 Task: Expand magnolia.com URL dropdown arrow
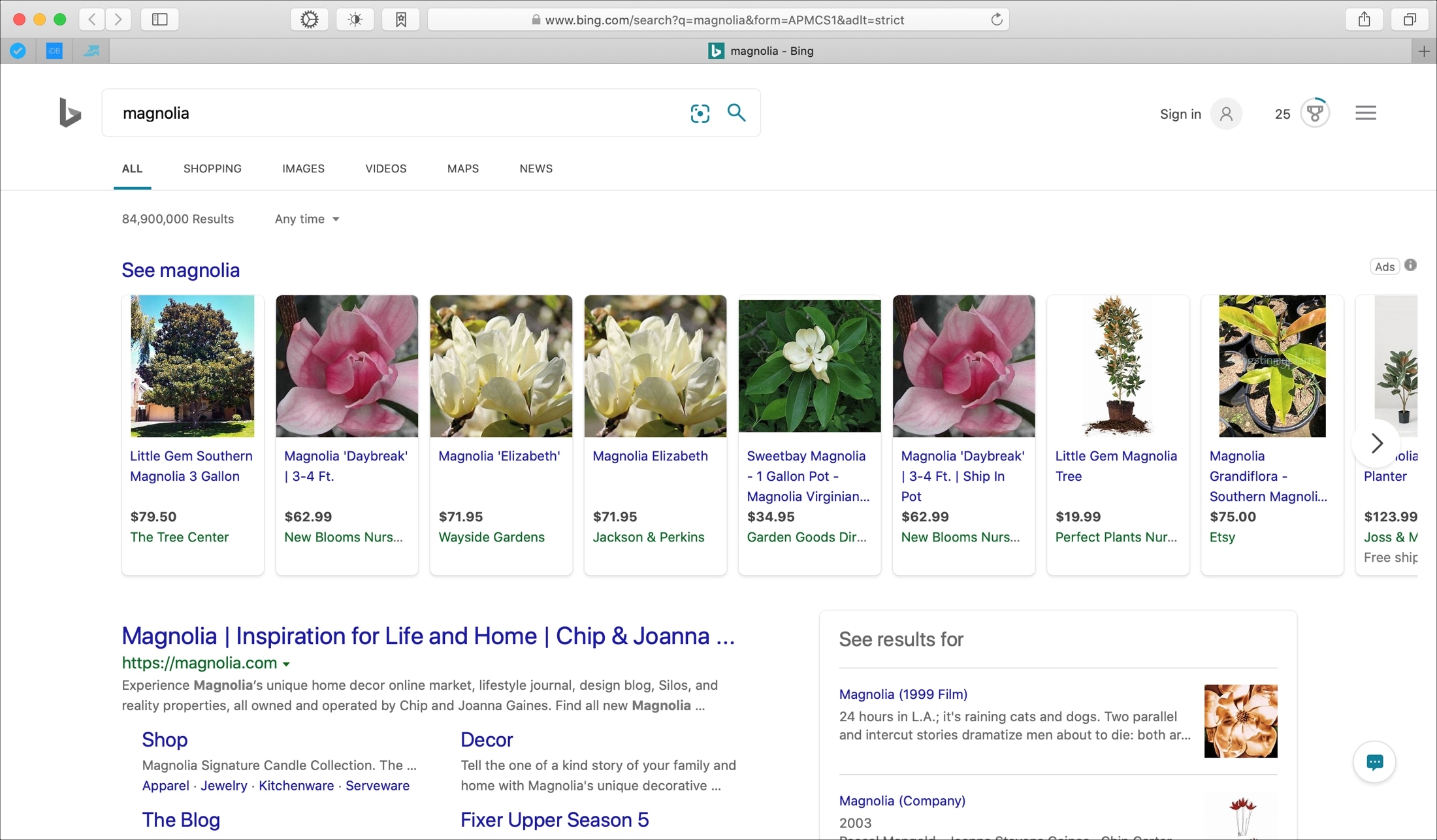[x=286, y=664]
